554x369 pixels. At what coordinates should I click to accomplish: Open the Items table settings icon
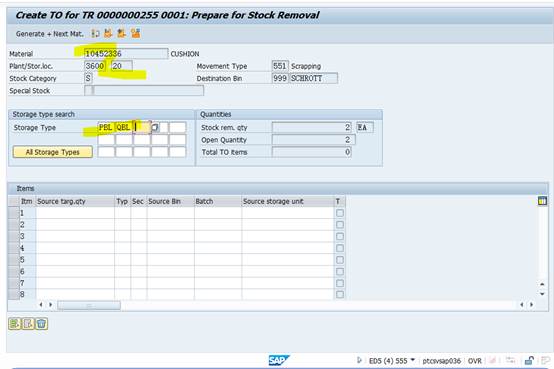[542, 201]
